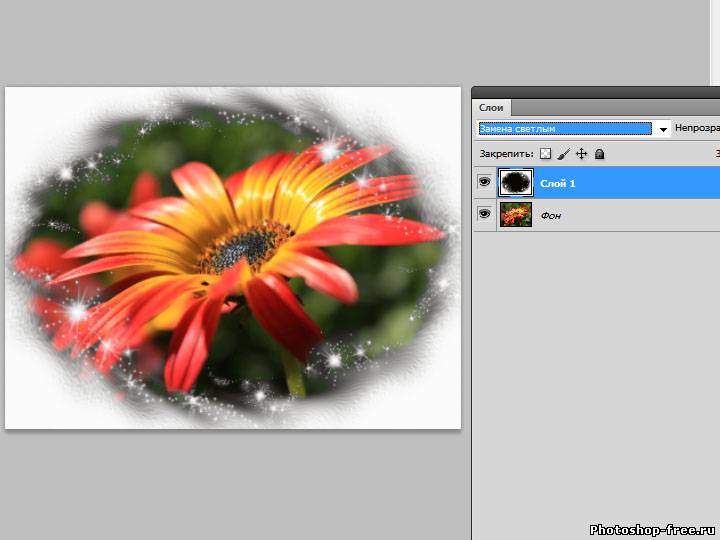Image resolution: width=720 pixels, height=540 pixels.
Task: Hide Слой 1 using its eye icon
Action: pos(485,183)
